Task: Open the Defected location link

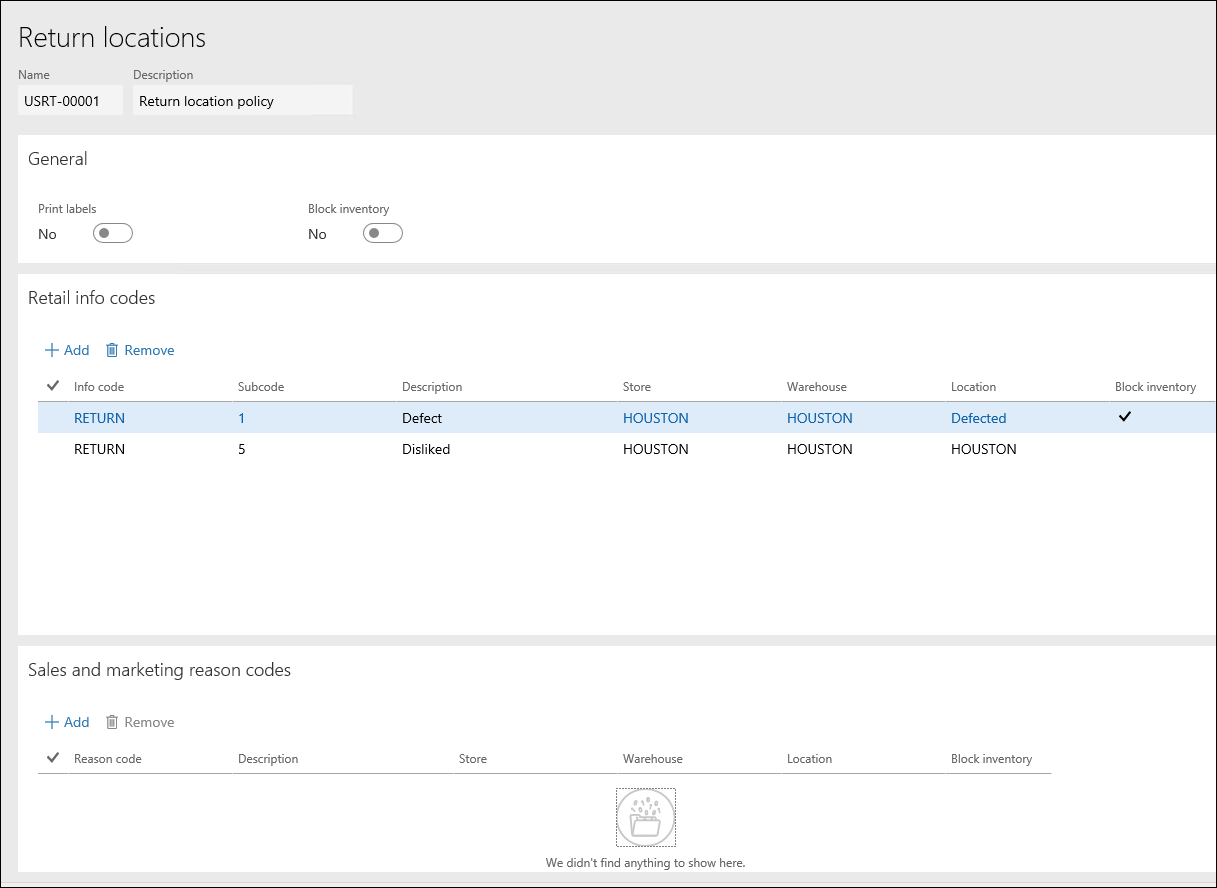Action: (x=978, y=418)
